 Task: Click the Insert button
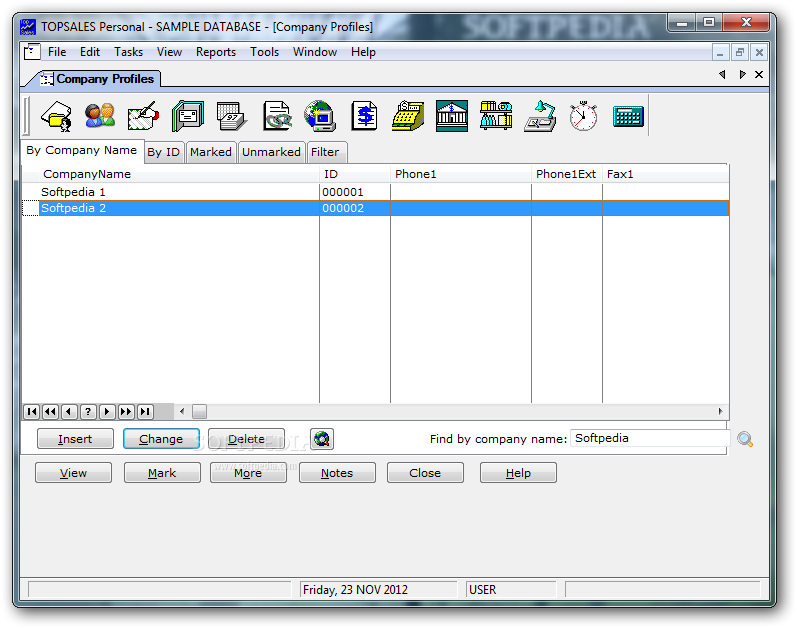coord(75,439)
